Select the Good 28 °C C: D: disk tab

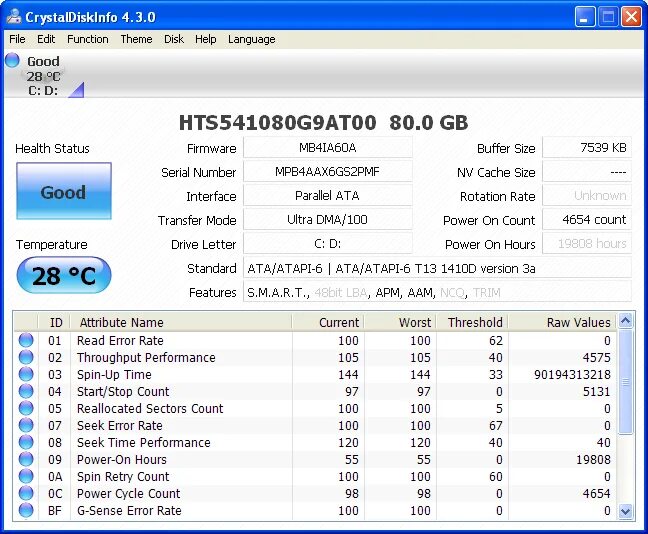coord(43,76)
